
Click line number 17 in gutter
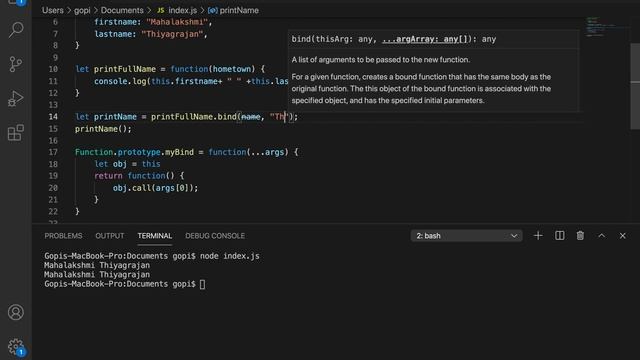coord(53,152)
